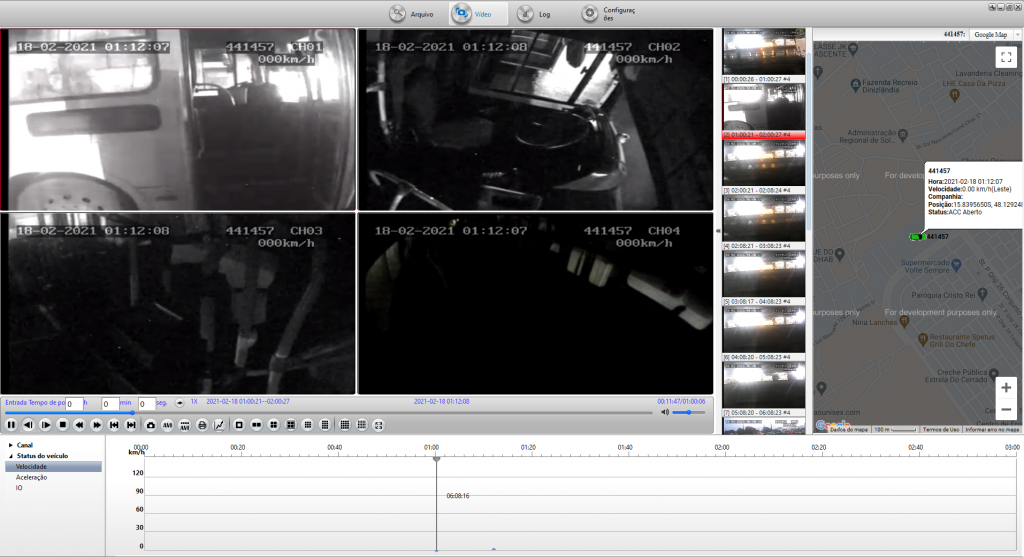Pause the video playback
This screenshot has width=1024, height=557.
[12, 425]
